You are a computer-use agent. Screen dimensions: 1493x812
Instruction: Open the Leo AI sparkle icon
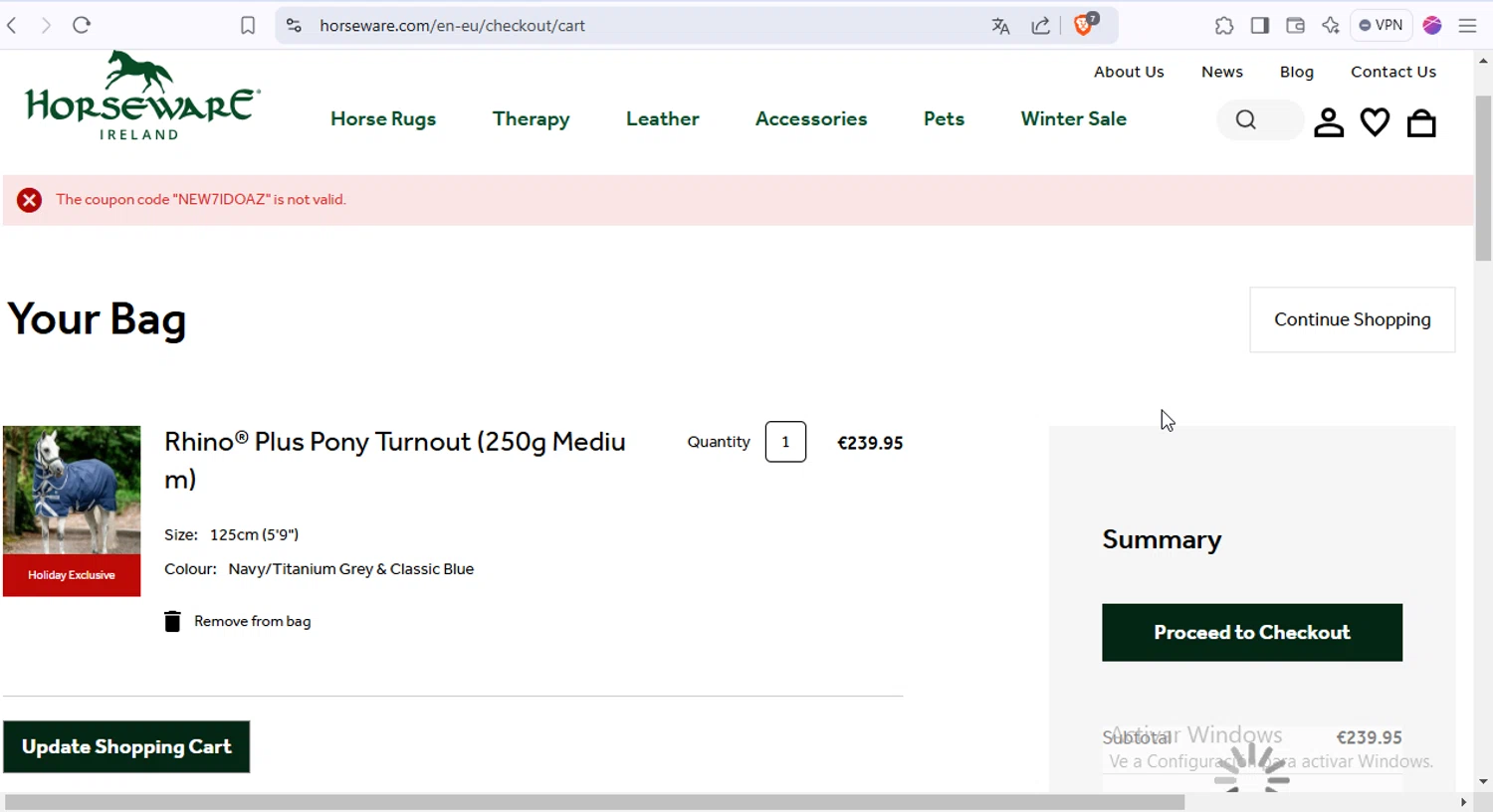point(1331,26)
